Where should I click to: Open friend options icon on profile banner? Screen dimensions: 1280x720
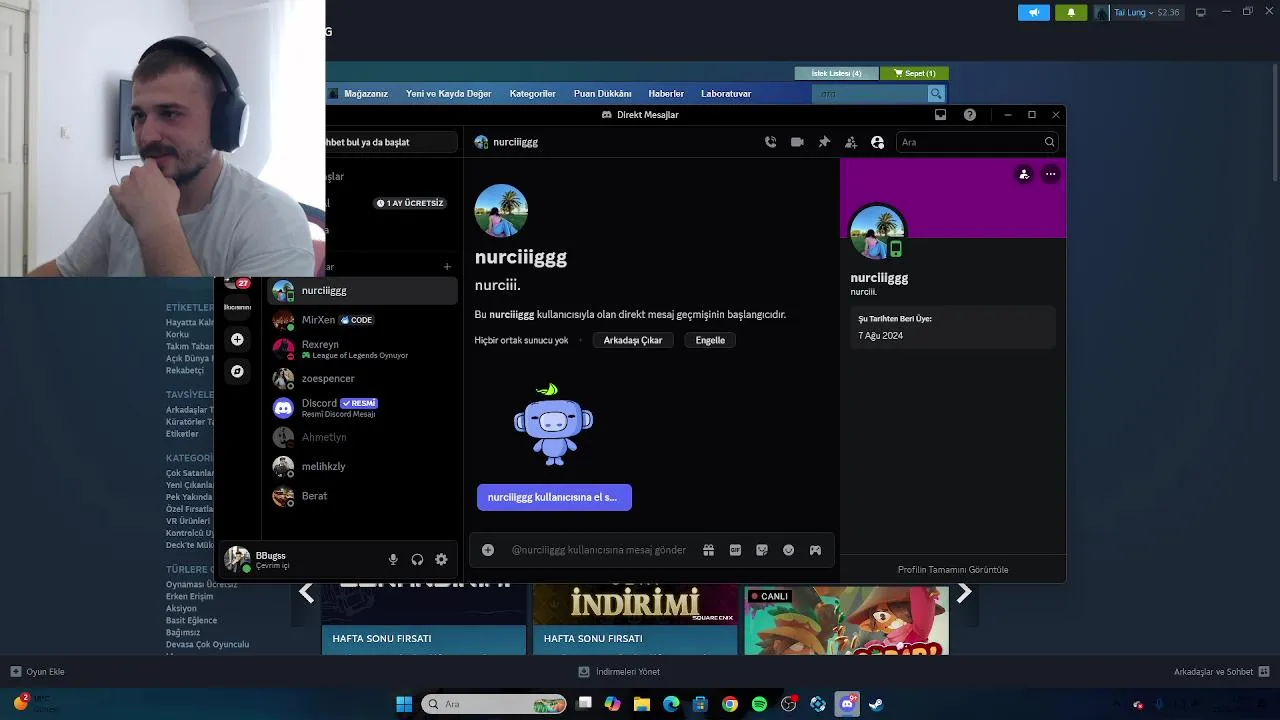click(1023, 174)
